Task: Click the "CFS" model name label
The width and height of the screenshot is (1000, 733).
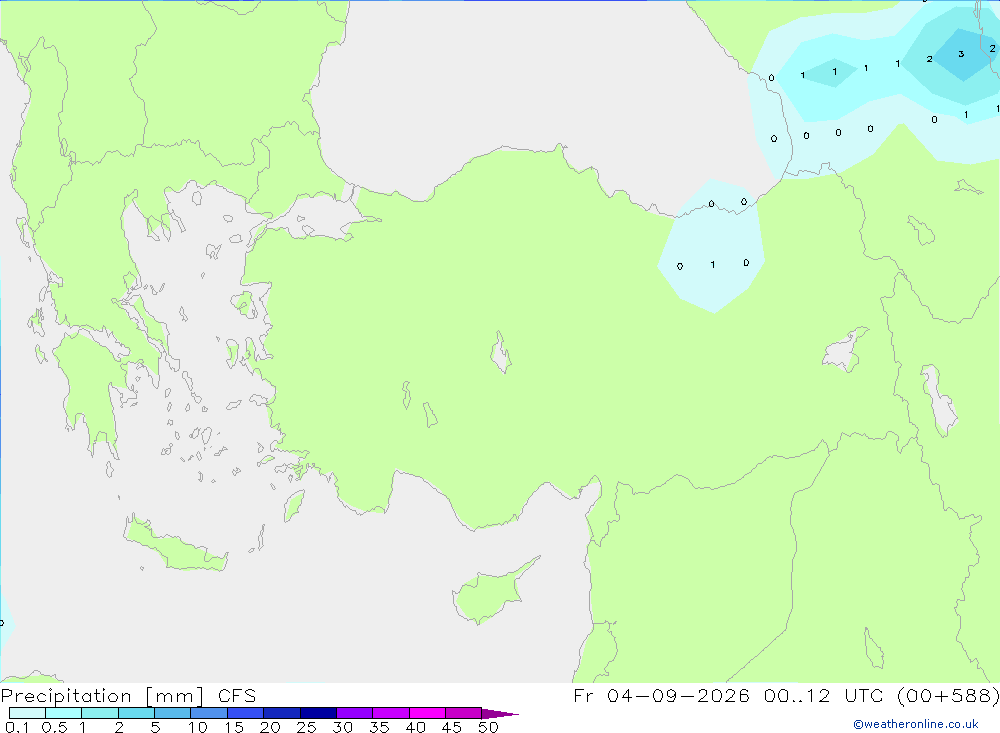Action: coord(237,696)
